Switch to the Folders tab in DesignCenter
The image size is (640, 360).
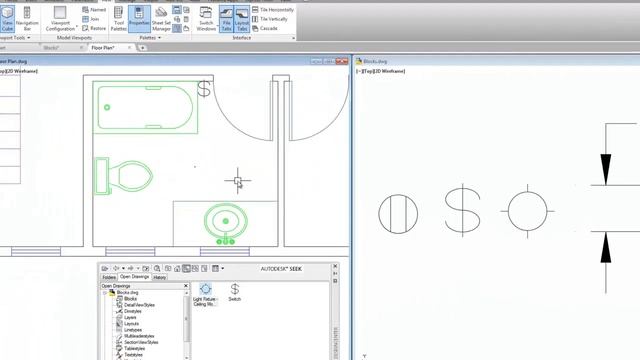109,277
